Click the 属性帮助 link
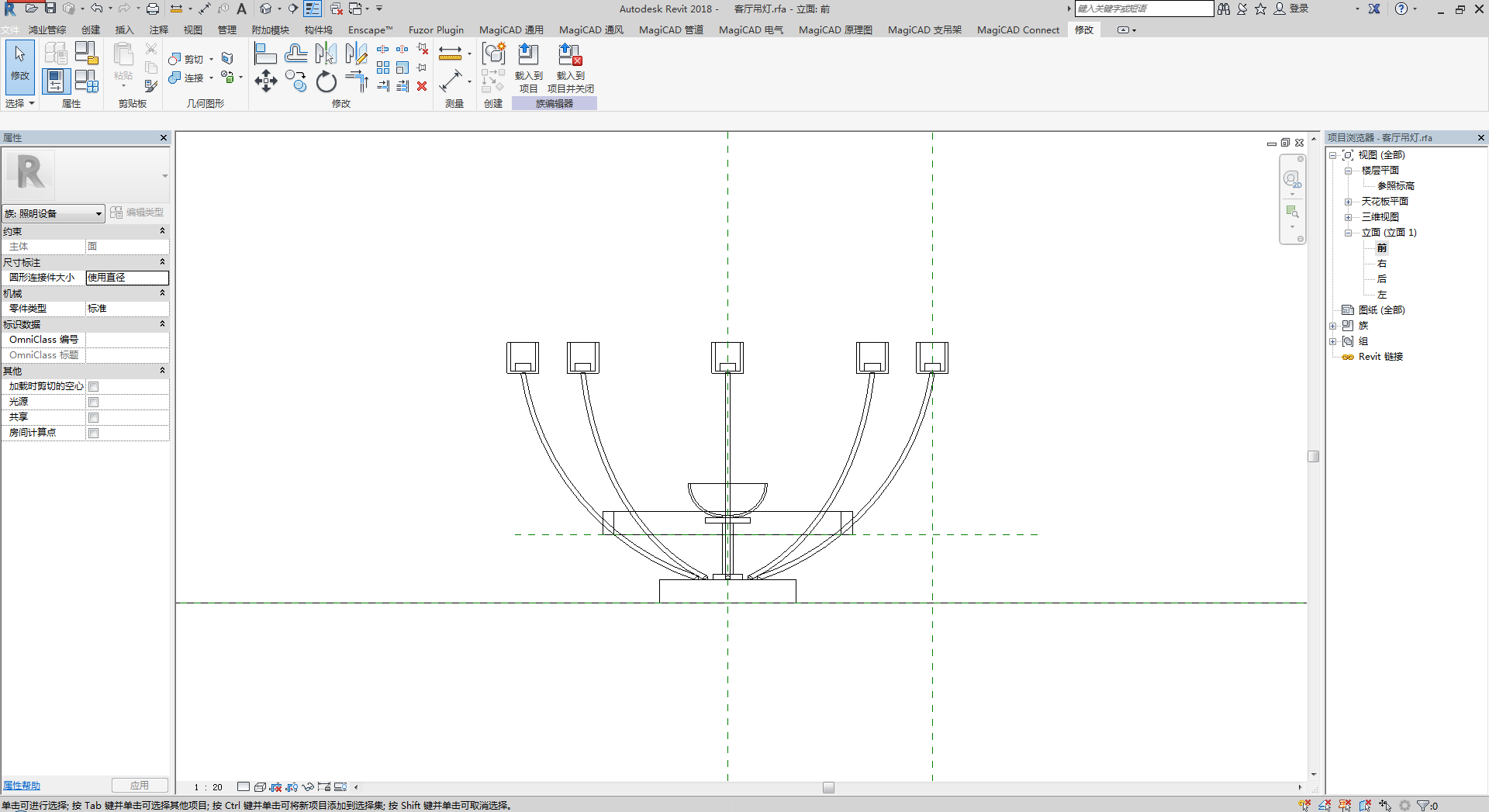The width and height of the screenshot is (1489, 812). [x=22, y=786]
